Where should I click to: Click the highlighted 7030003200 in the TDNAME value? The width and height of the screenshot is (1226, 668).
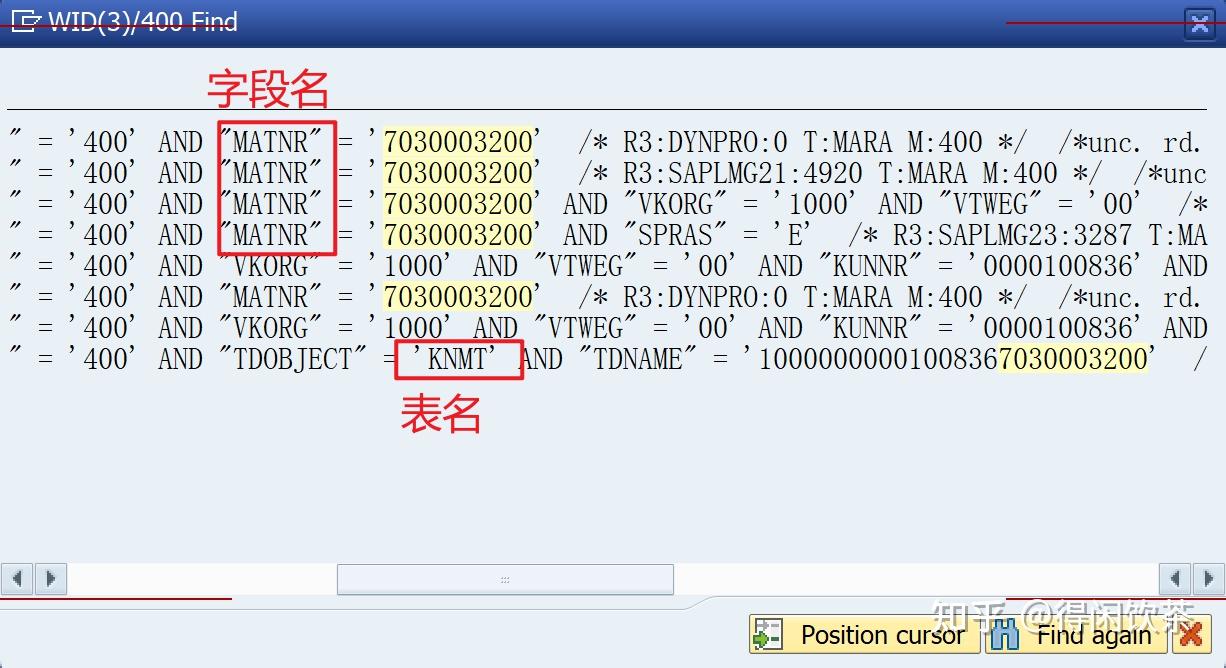1071,358
